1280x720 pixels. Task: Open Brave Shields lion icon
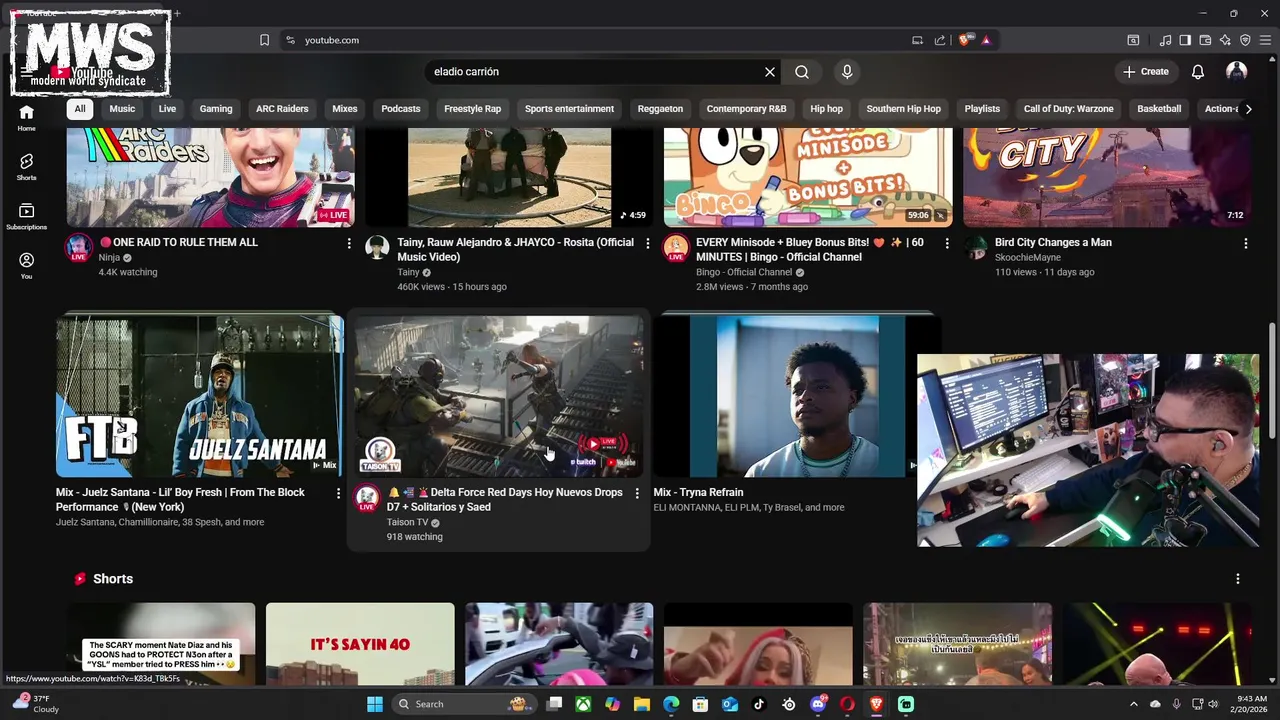click(x=964, y=40)
